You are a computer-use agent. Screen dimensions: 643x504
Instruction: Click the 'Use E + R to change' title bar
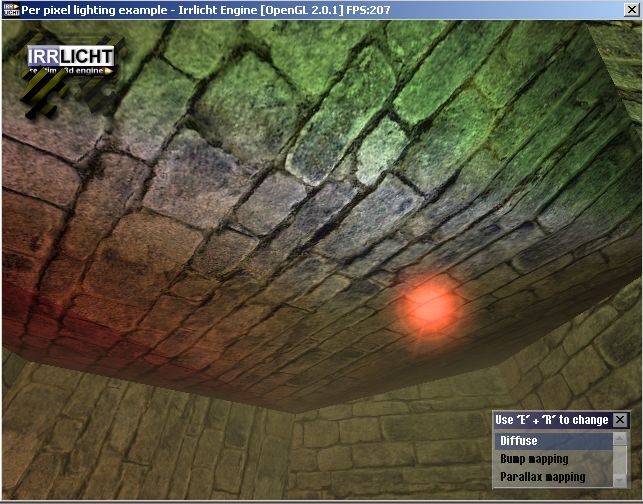[x=551, y=420]
